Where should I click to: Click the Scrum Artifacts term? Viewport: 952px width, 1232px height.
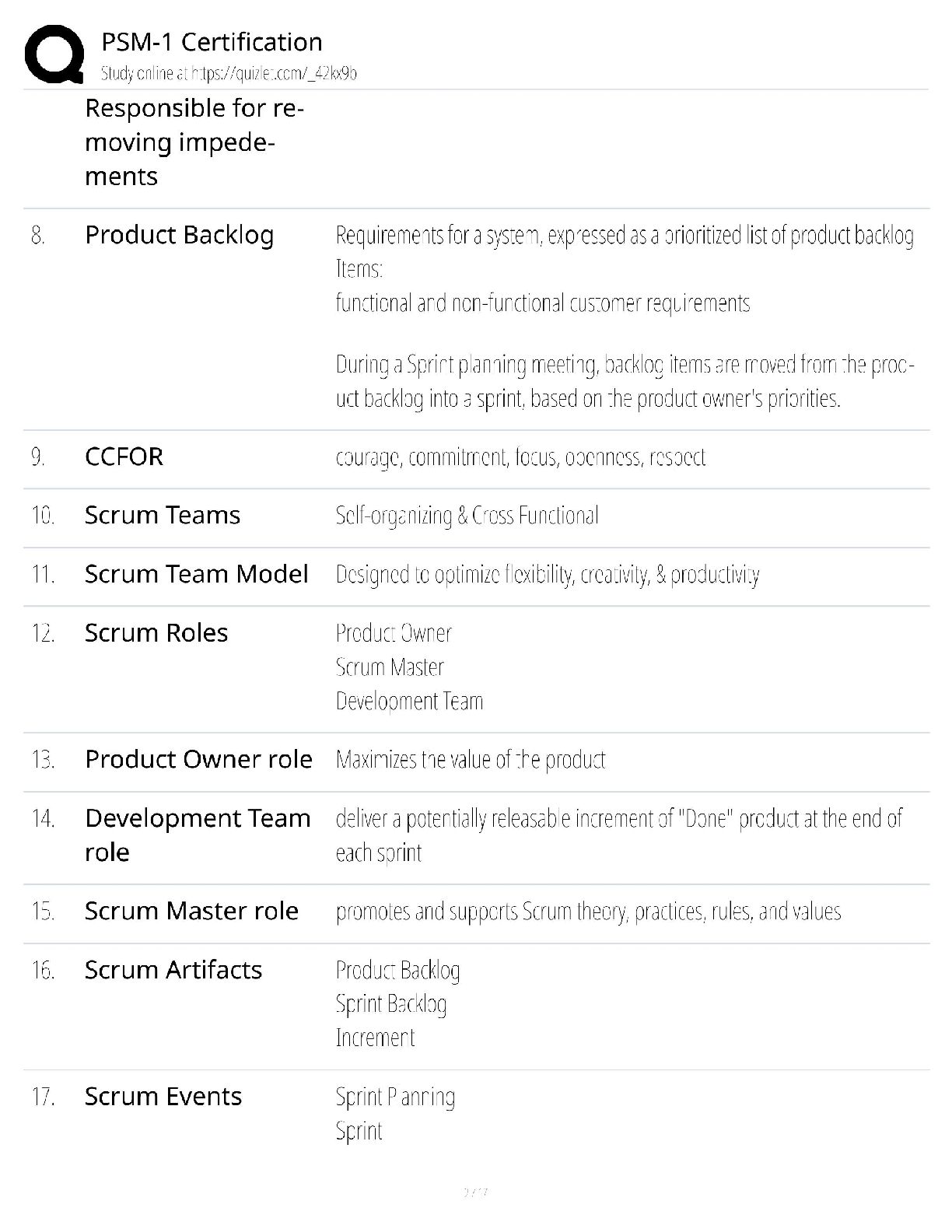point(173,970)
